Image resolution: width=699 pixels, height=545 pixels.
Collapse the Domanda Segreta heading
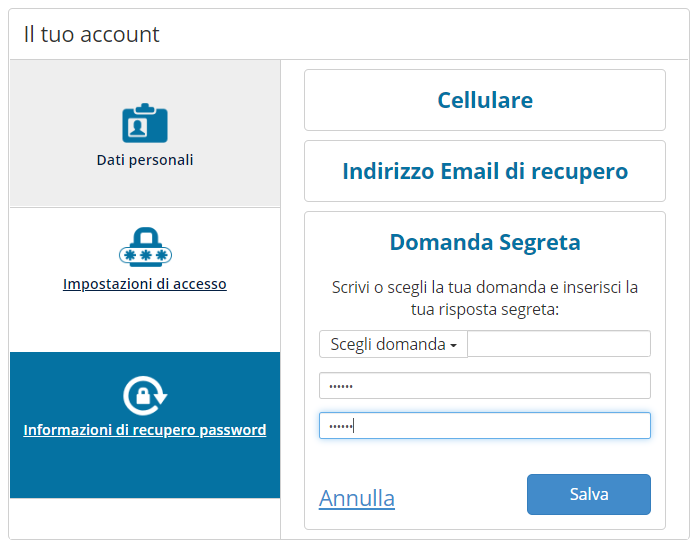point(485,242)
